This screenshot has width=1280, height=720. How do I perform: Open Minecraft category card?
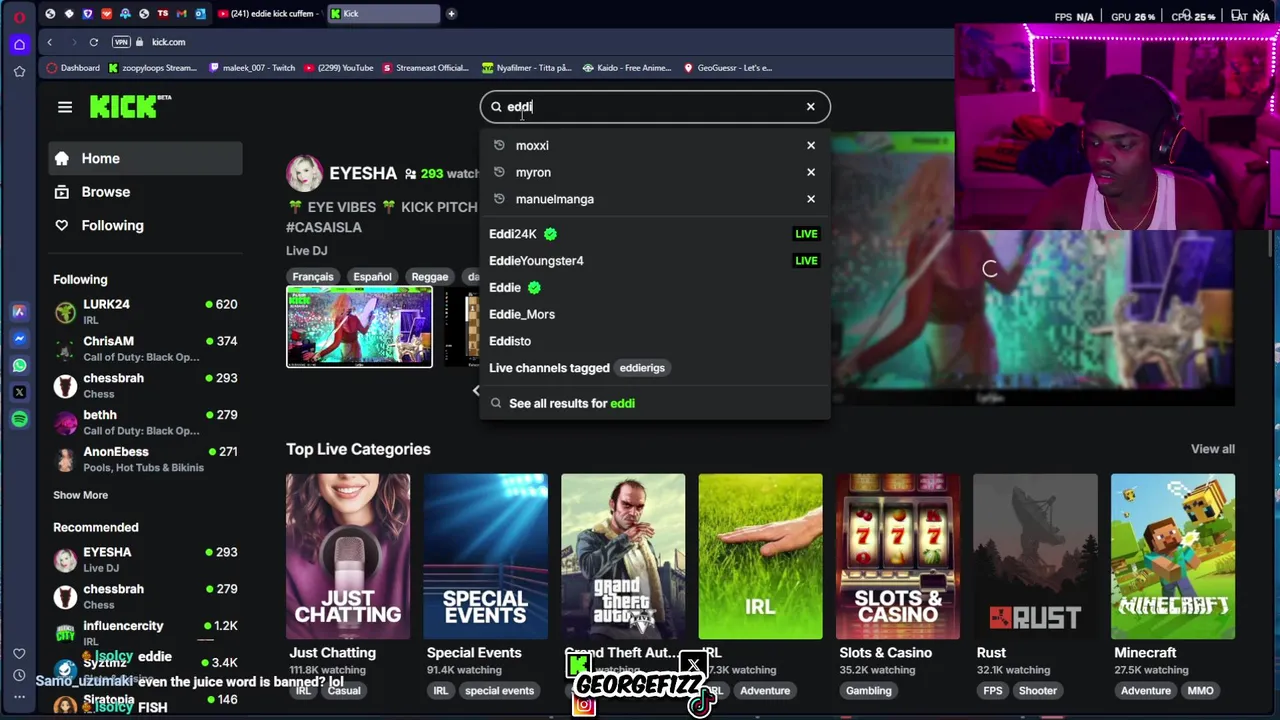point(1173,556)
